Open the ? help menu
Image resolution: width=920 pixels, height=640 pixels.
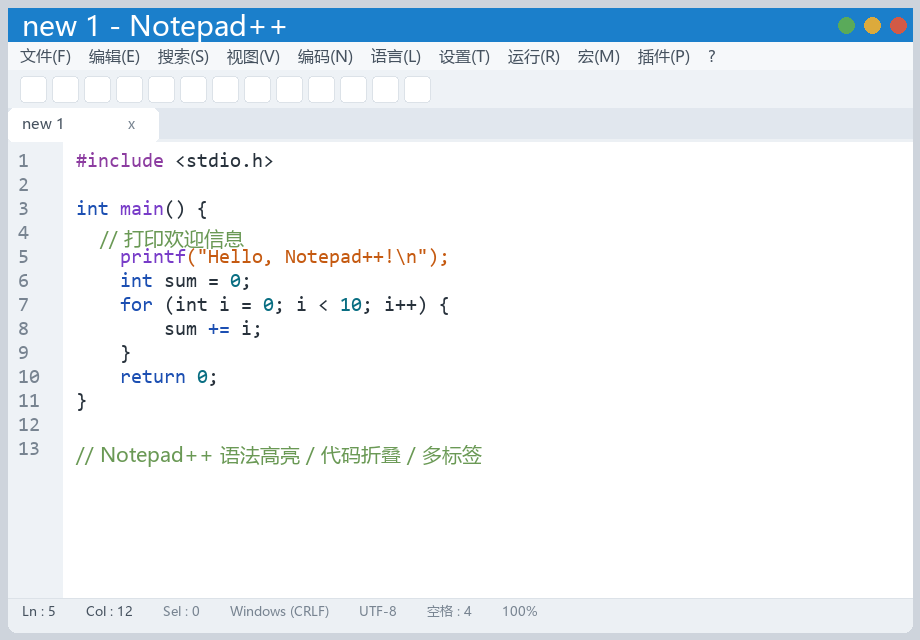click(712, 57)
